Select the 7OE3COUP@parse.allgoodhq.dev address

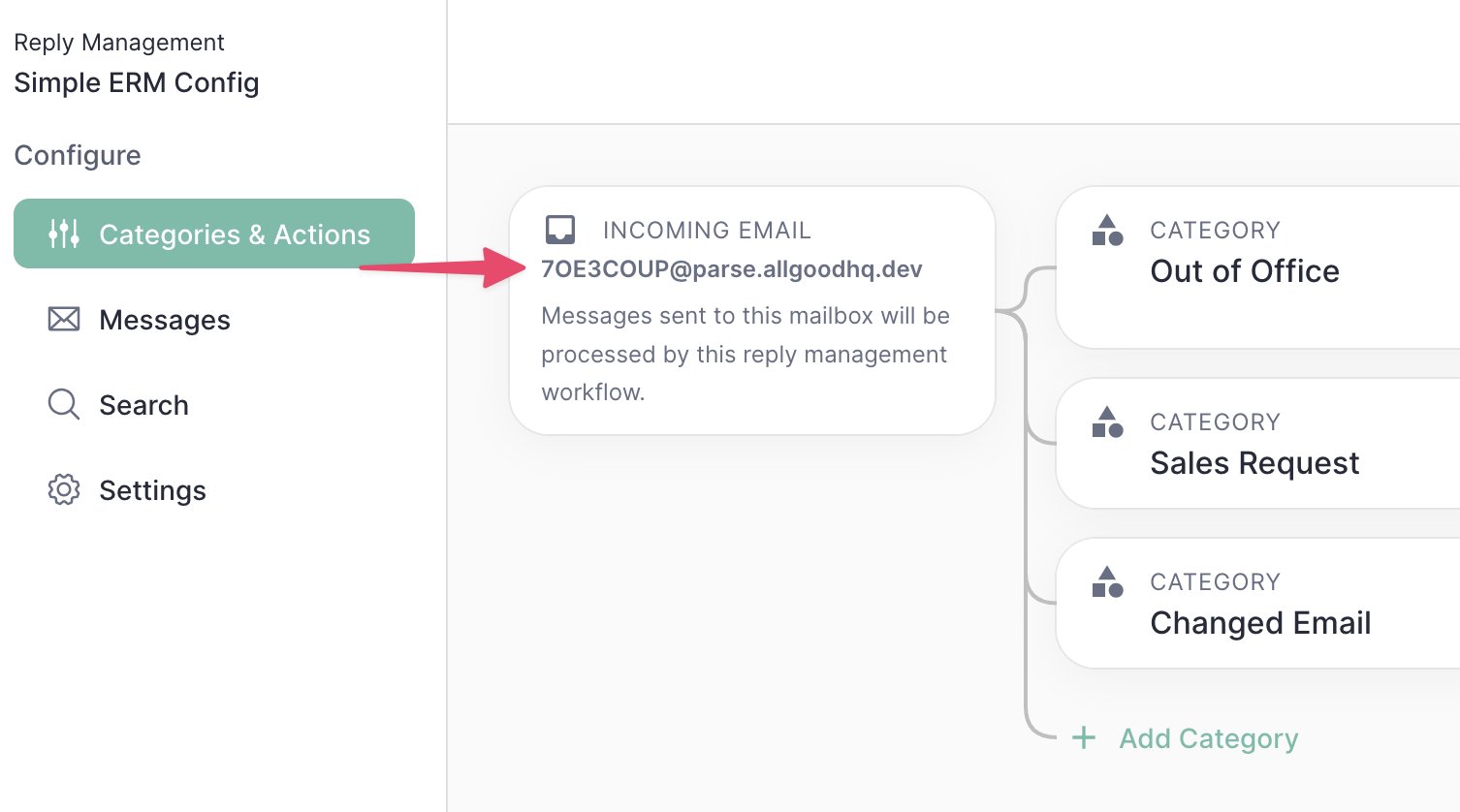coord(732,269)
